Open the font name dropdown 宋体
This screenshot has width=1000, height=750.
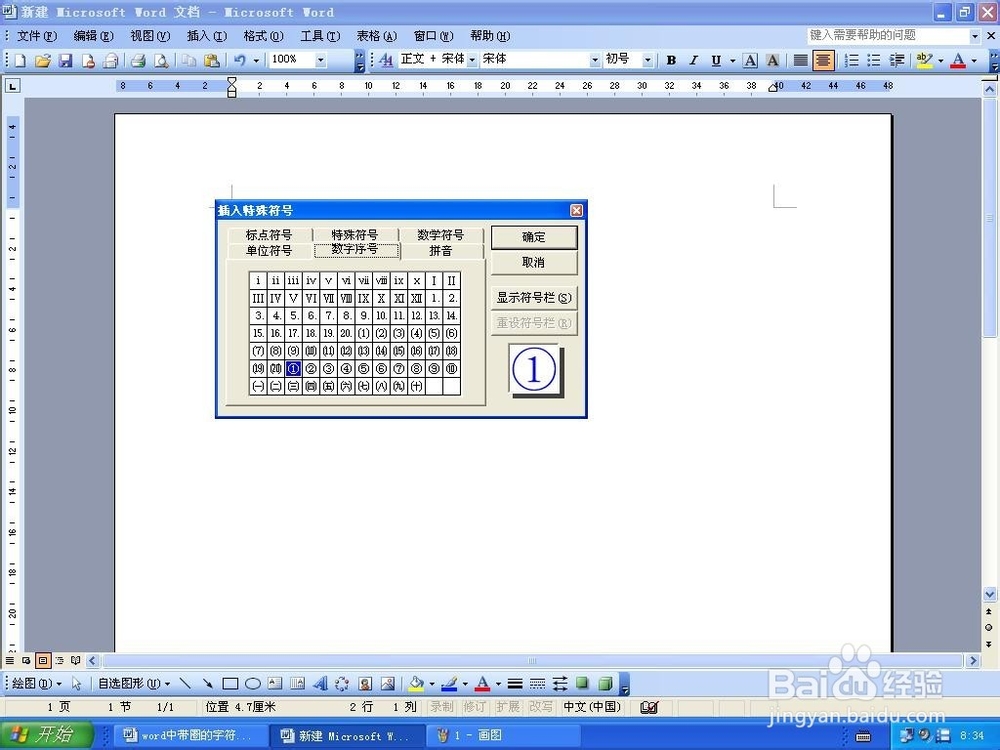click(594, 60)
